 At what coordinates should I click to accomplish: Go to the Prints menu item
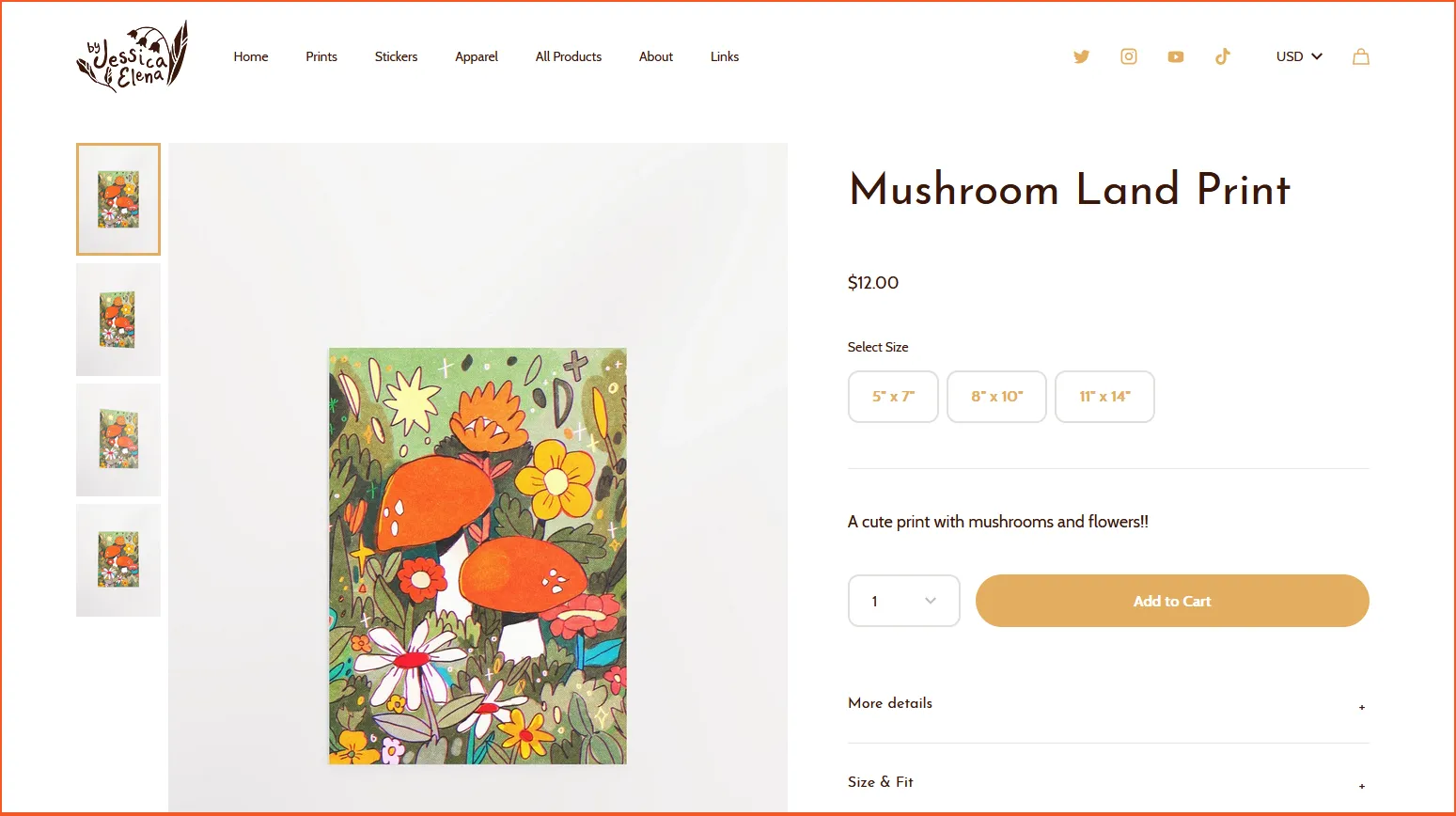click(x=321, y=56)
